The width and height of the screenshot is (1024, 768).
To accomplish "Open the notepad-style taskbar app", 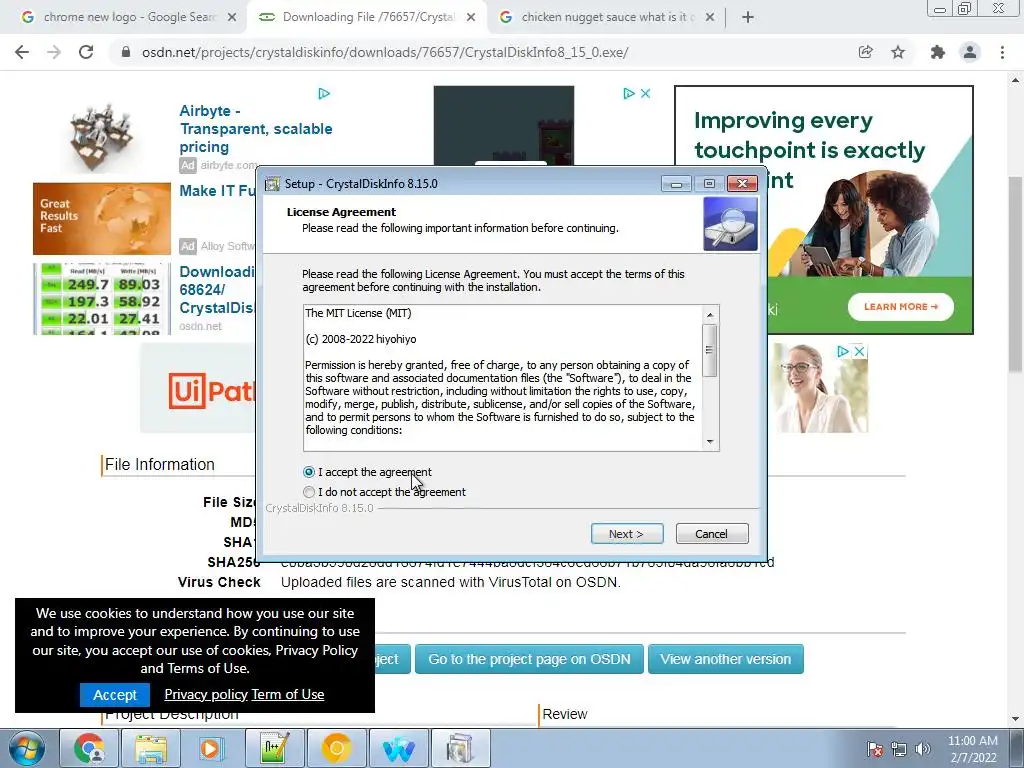I will (274, 748).
